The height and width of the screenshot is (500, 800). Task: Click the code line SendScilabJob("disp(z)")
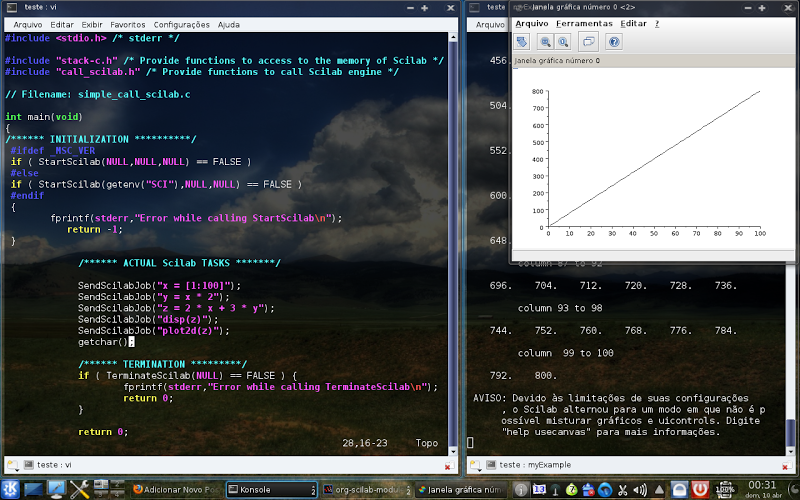coord(148,319)
